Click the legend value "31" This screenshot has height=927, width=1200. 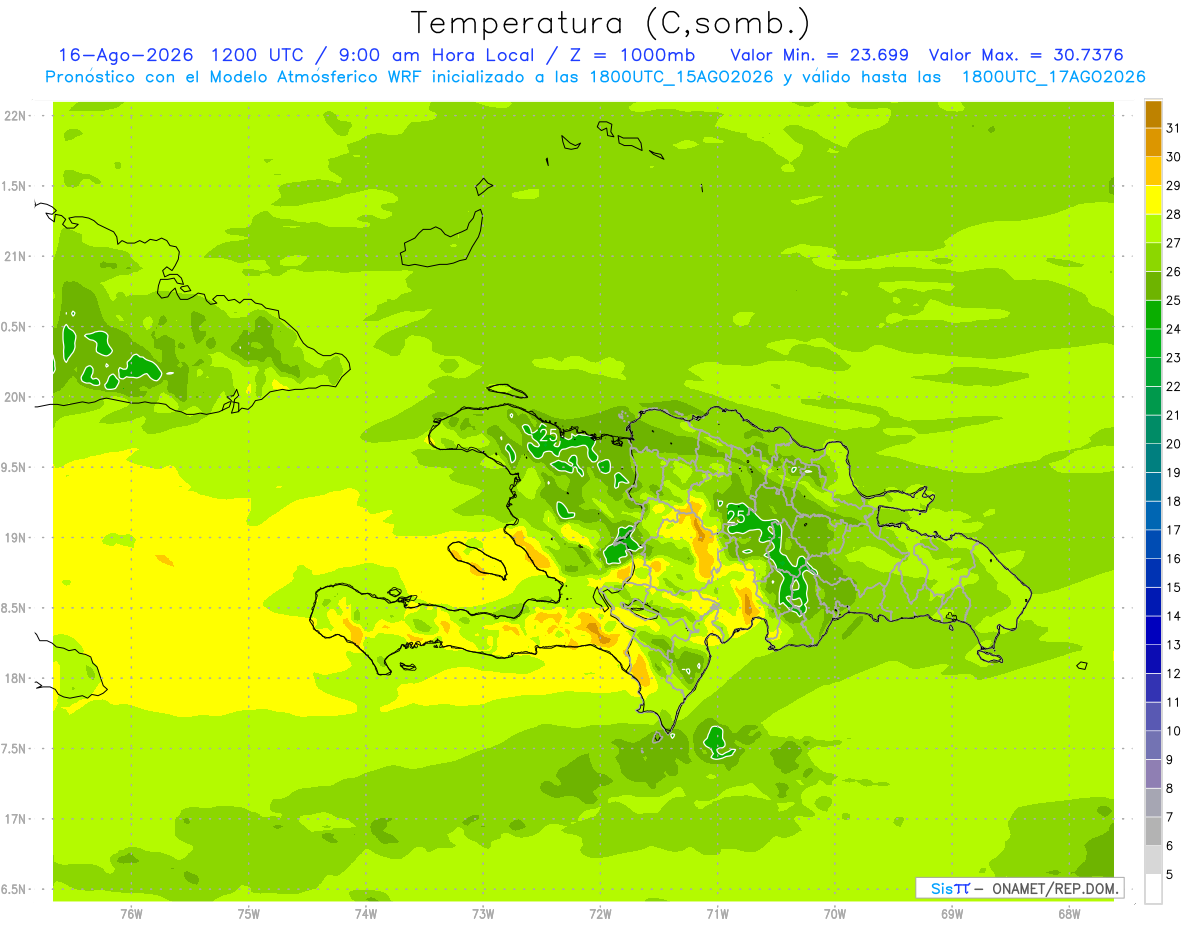point(1174,128)
